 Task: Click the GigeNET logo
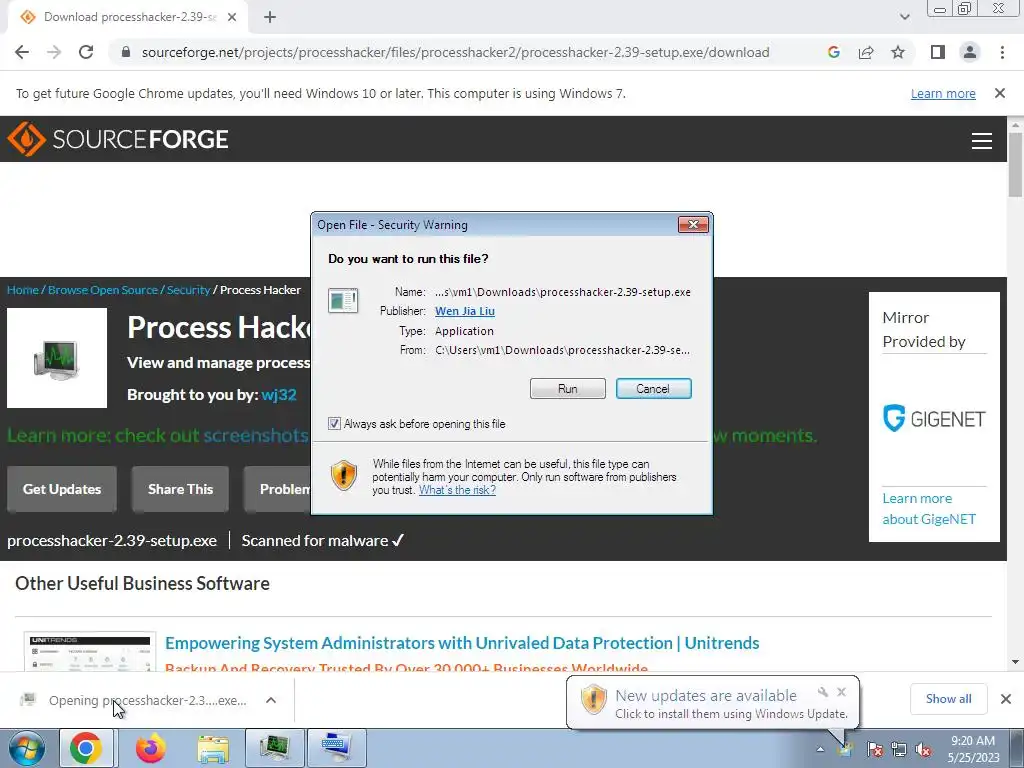click(934, 419)
